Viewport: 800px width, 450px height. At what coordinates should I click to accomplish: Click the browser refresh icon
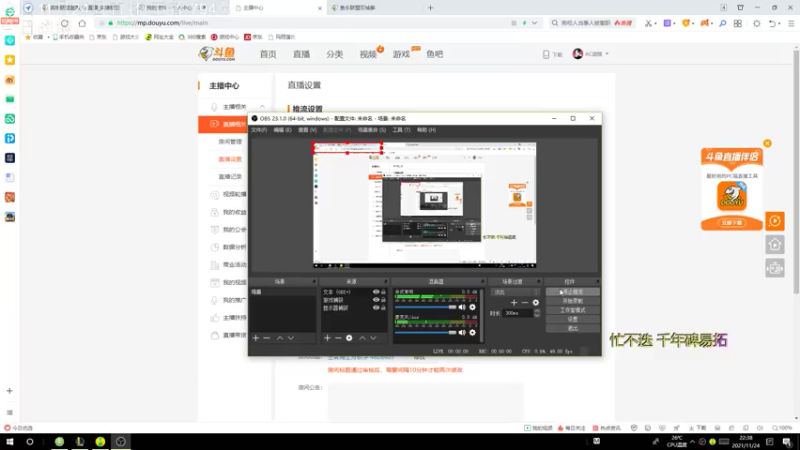click(x=64, y=23)
